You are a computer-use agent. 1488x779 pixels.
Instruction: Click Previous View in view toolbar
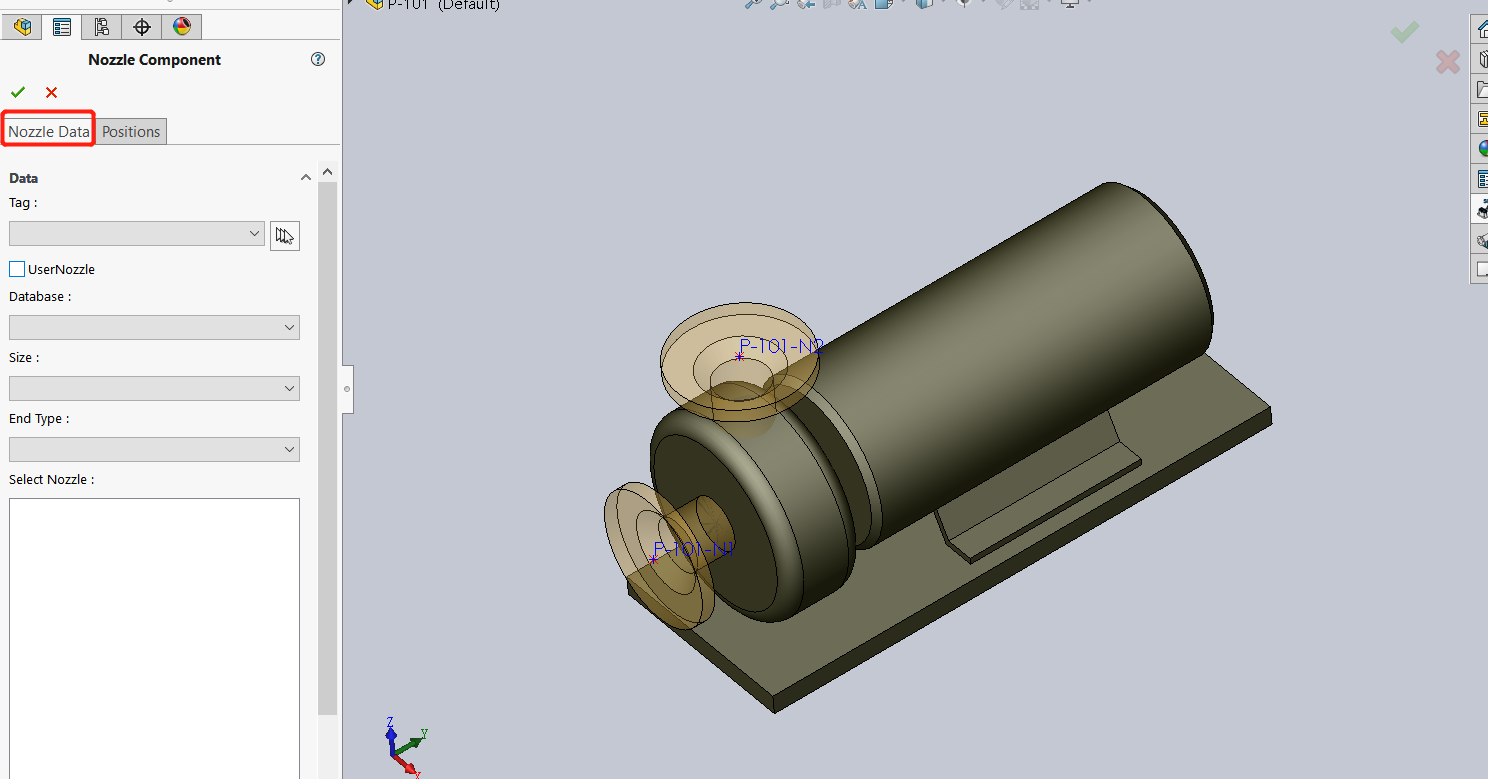(x=805, y=4)
